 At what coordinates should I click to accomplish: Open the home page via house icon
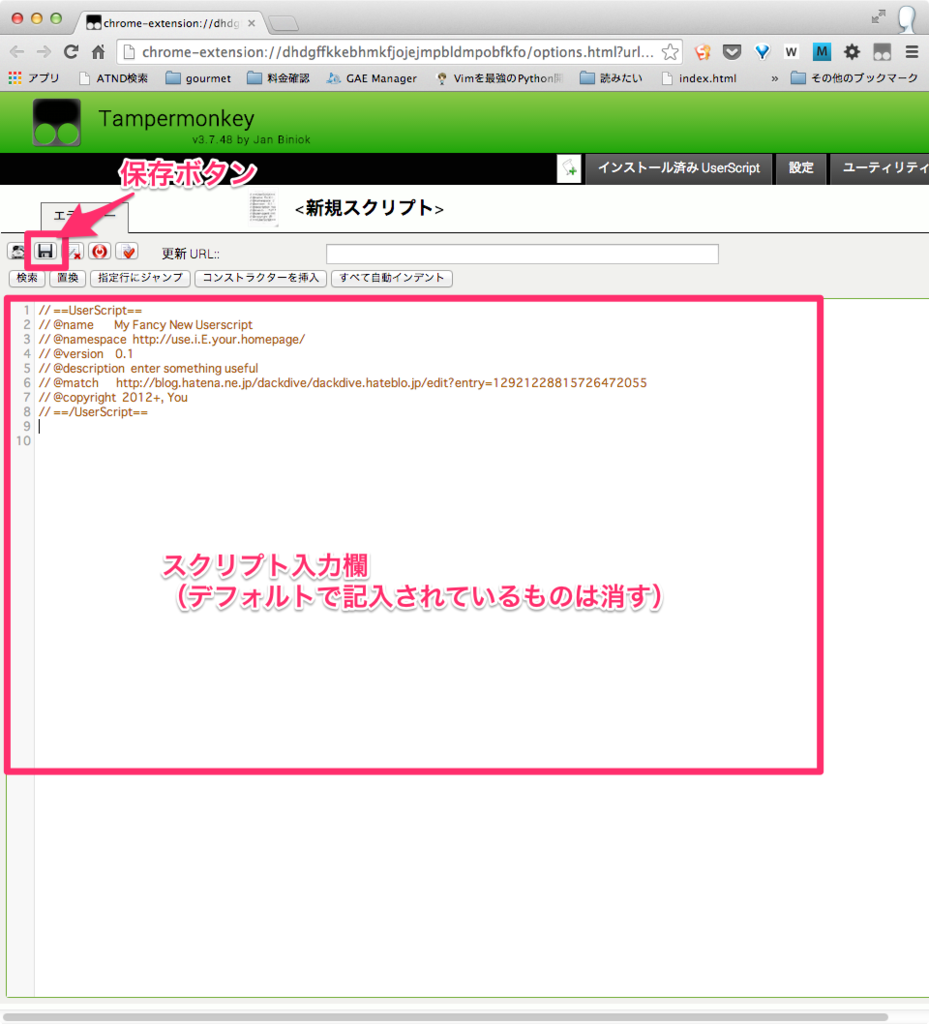click(x=99, y=52)
